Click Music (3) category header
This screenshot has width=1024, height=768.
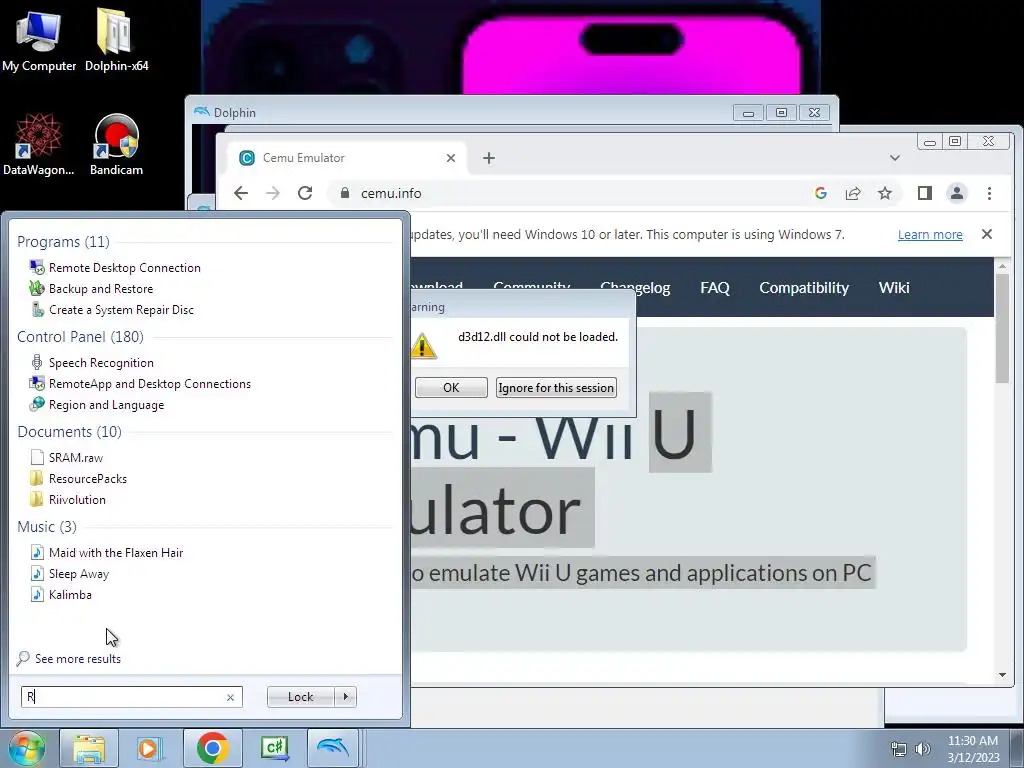(47, 526)
